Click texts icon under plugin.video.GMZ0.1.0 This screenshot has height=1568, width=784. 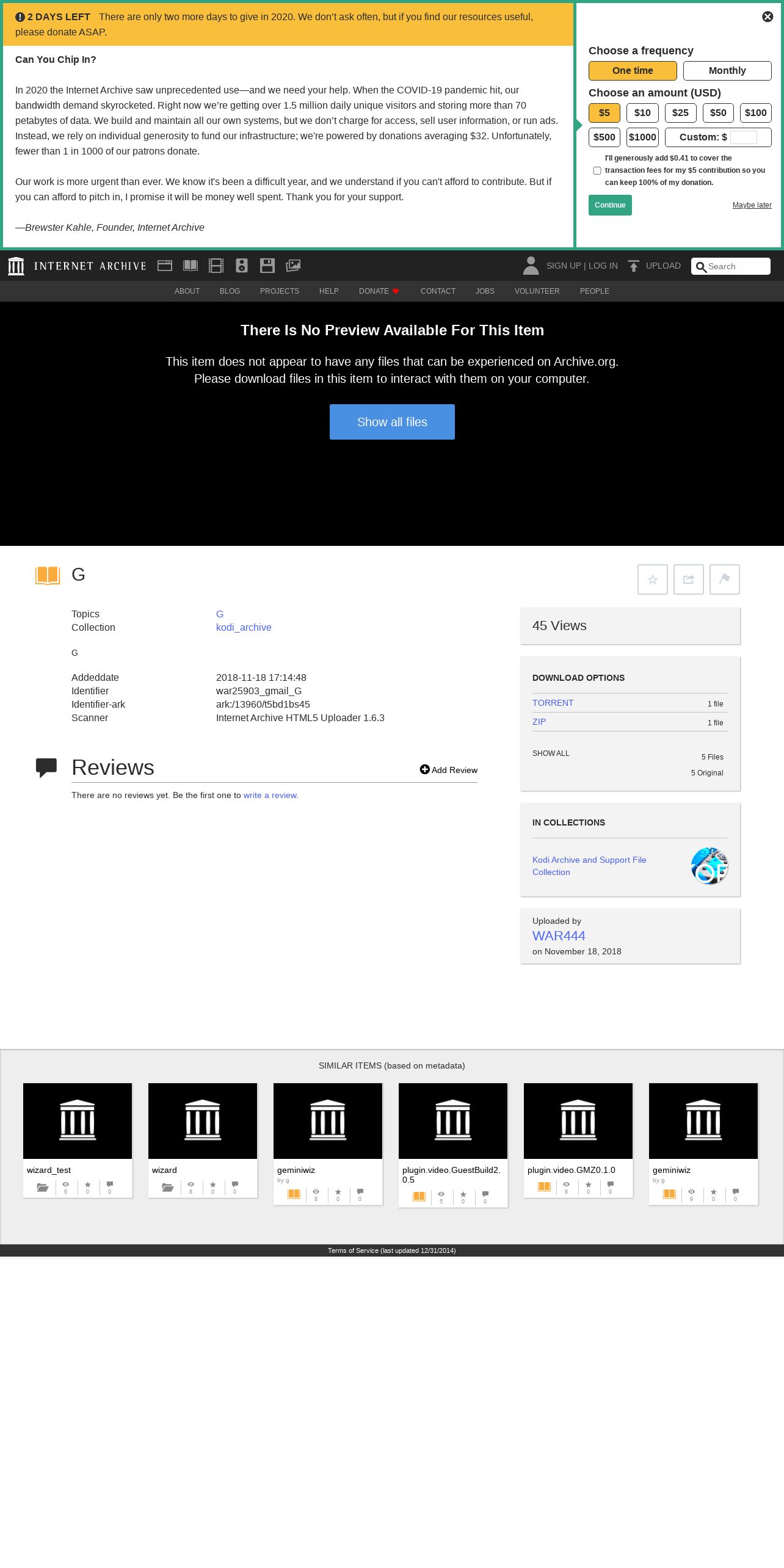pos(544,1187)
